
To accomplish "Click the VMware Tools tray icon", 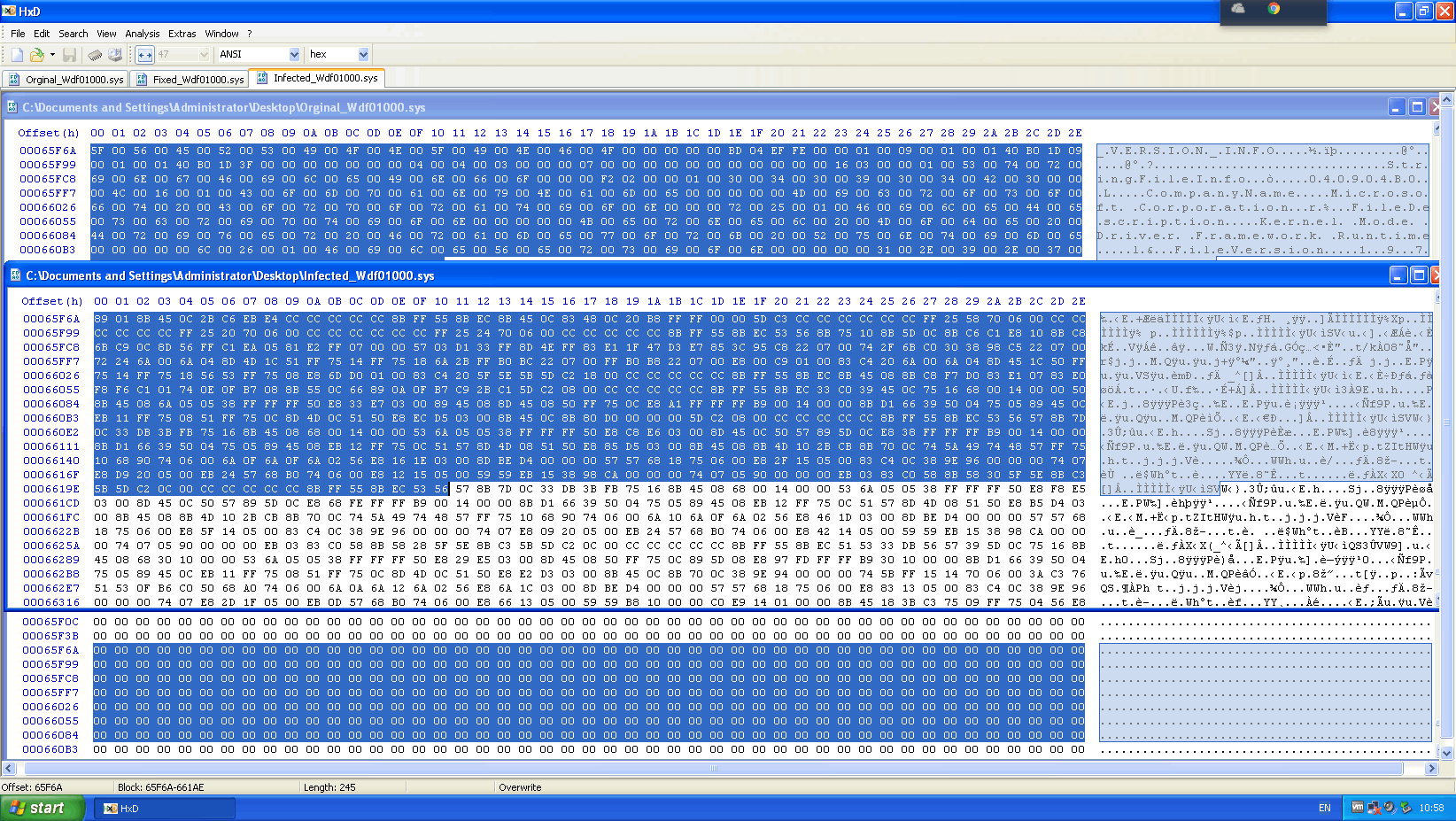I will tap(1358, 807).
